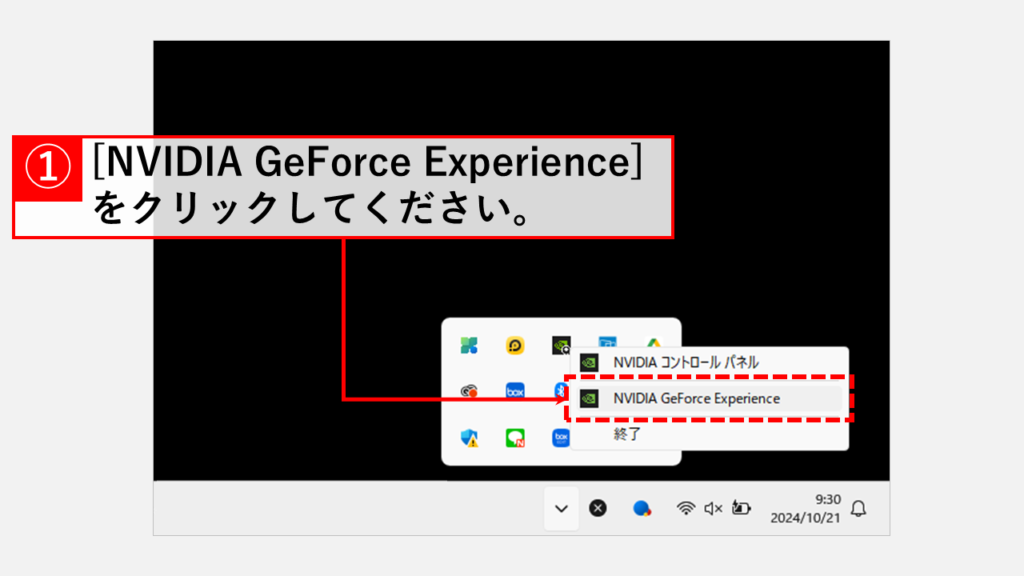
Task: Click the black circle X taskbar icon
Action: click(598, 508)
